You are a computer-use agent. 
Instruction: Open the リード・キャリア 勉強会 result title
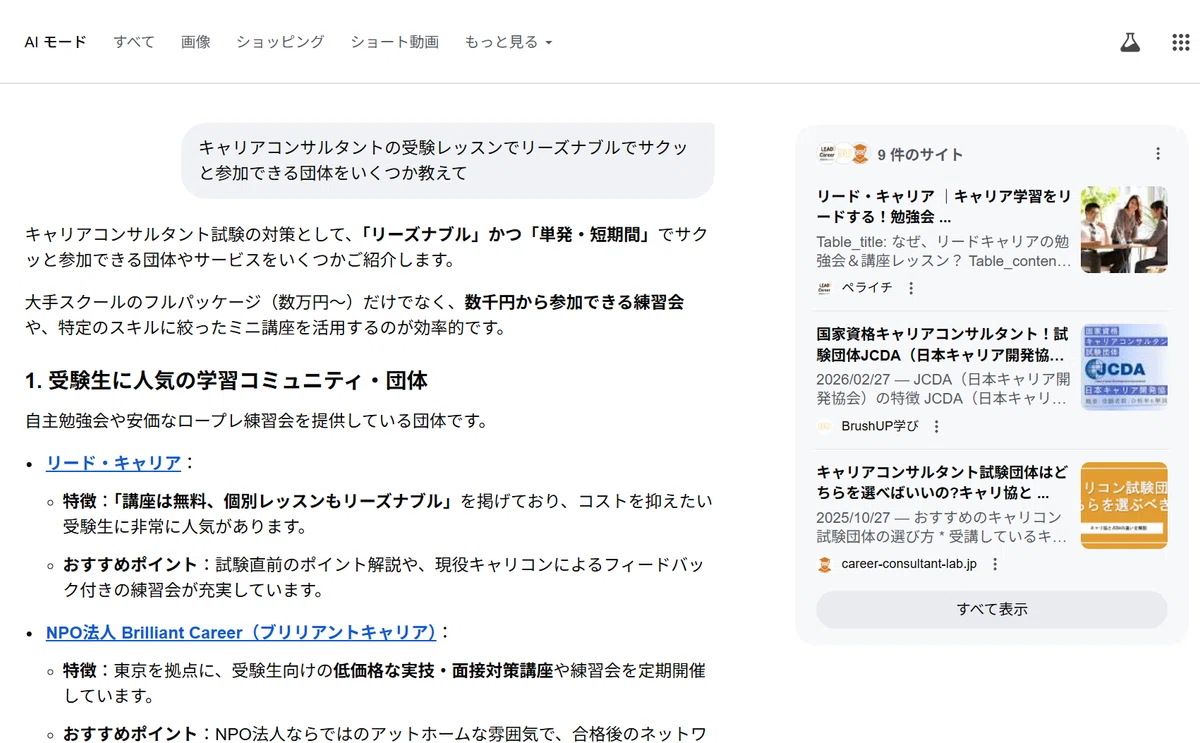[x=943, y=206]
